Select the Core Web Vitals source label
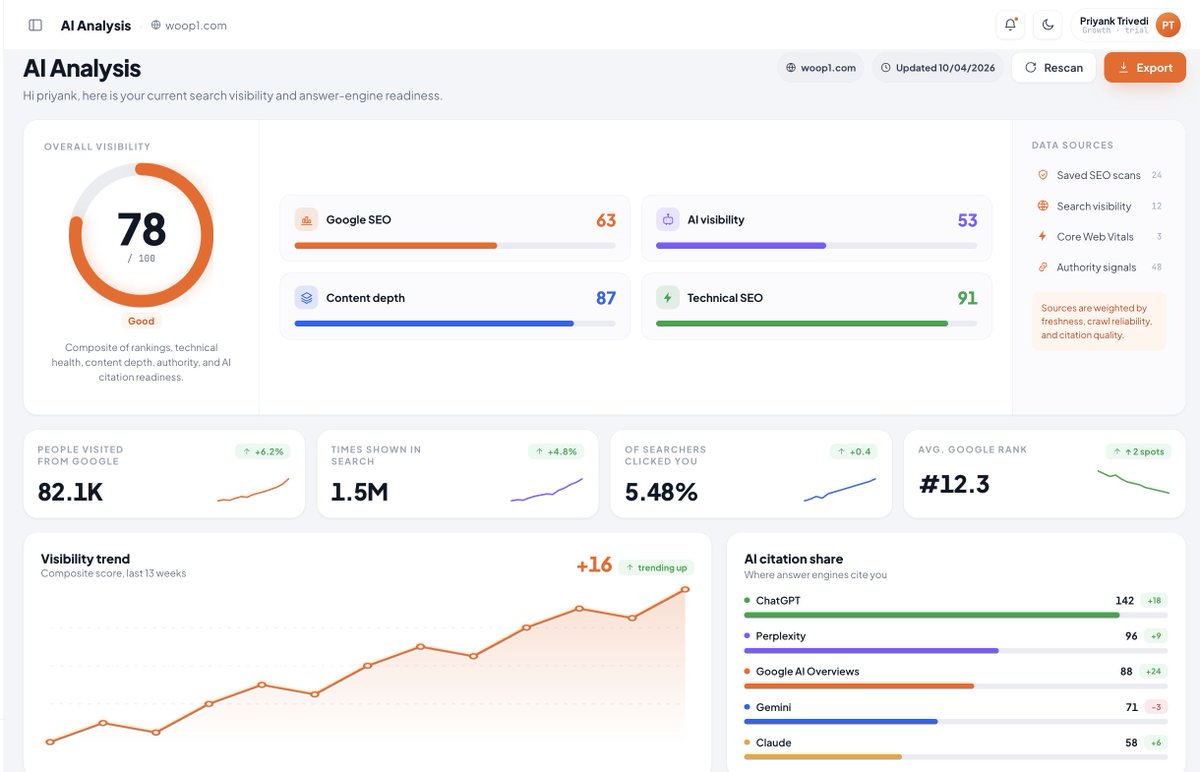The height and width of the screenshot is (772, 1200). (x=1095, y=237)
